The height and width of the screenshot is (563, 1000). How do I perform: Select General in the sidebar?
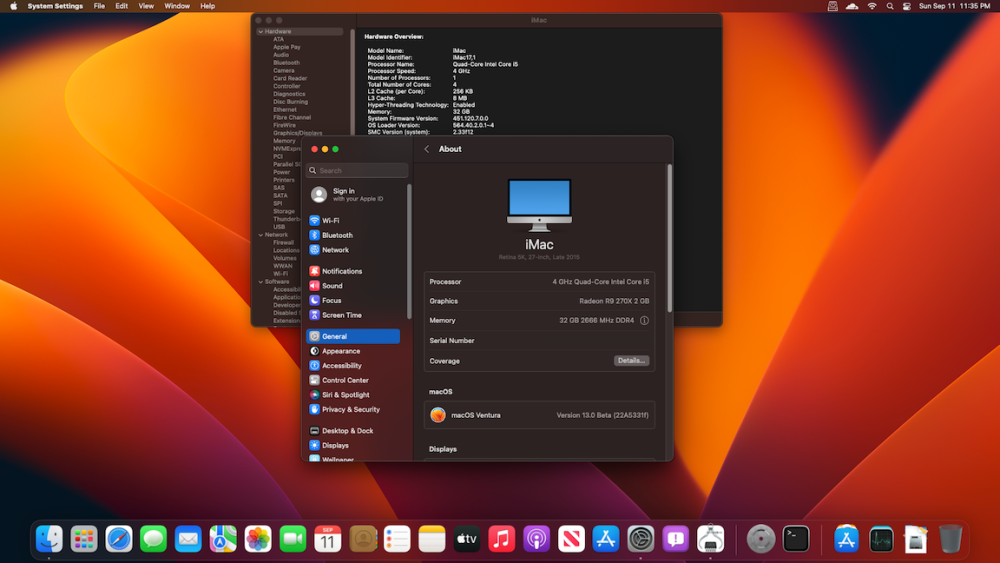353,336
